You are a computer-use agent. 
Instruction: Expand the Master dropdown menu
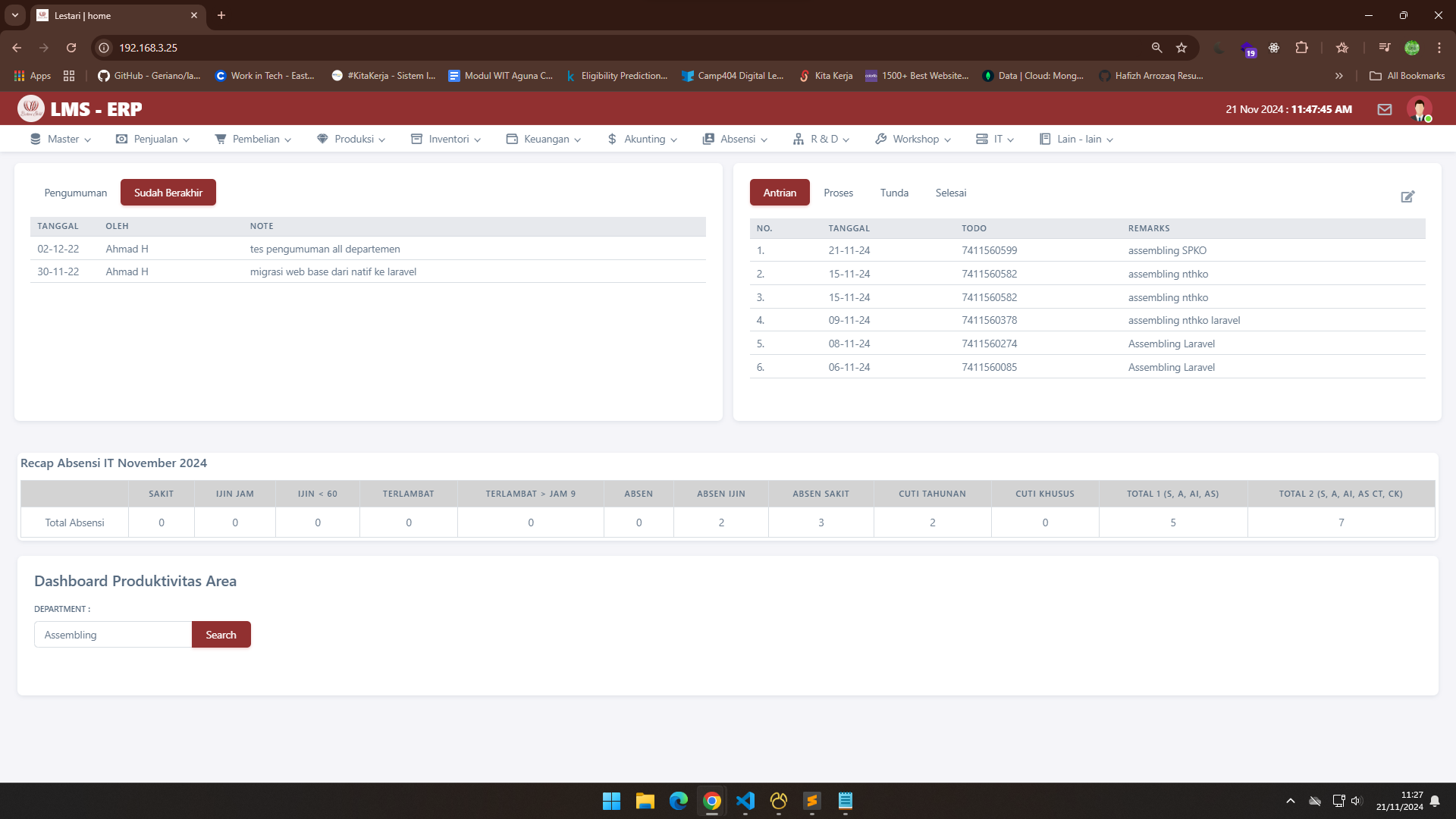tap(61, 139)
